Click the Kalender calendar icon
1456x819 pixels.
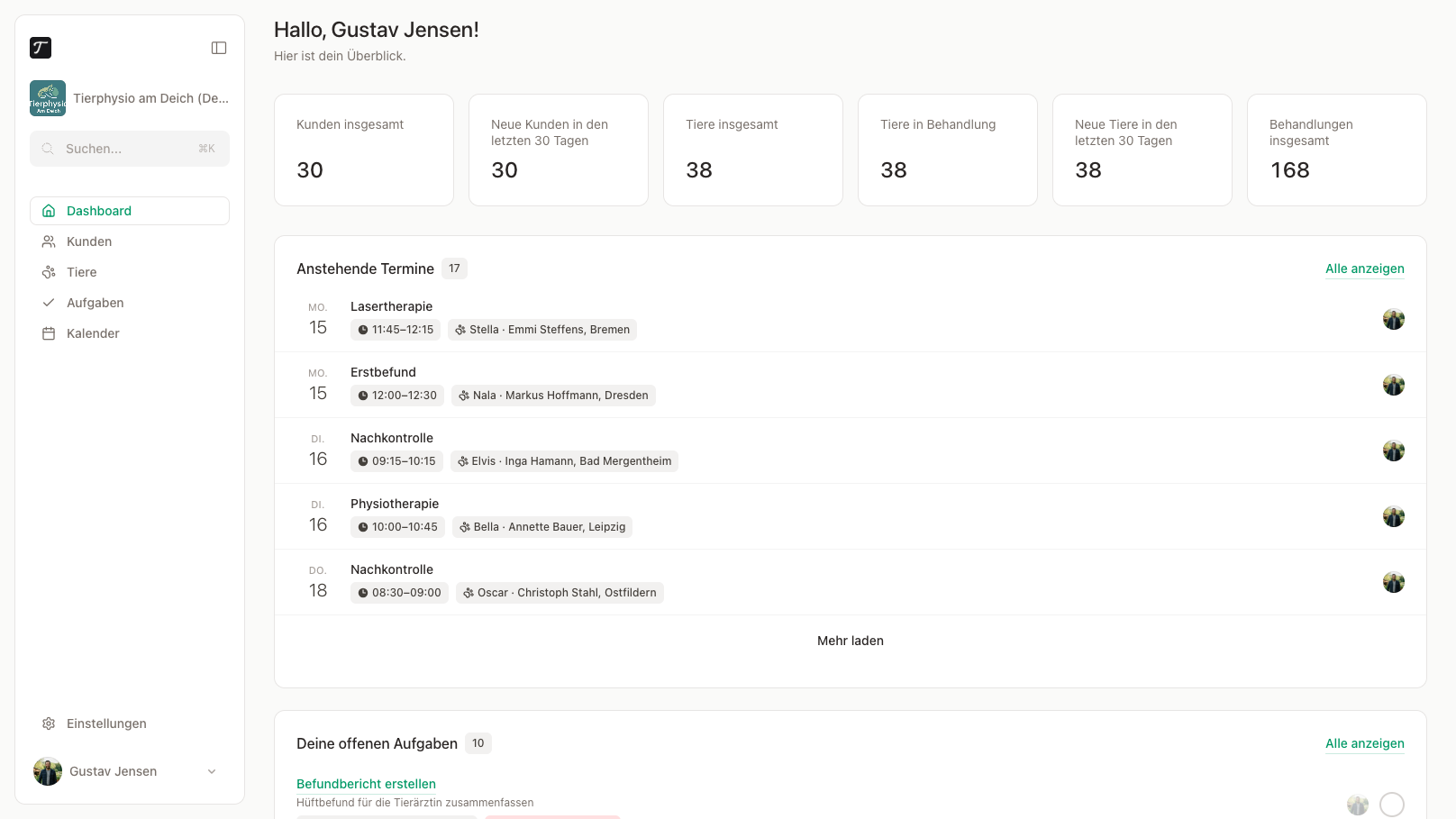(x=49, y=333)
